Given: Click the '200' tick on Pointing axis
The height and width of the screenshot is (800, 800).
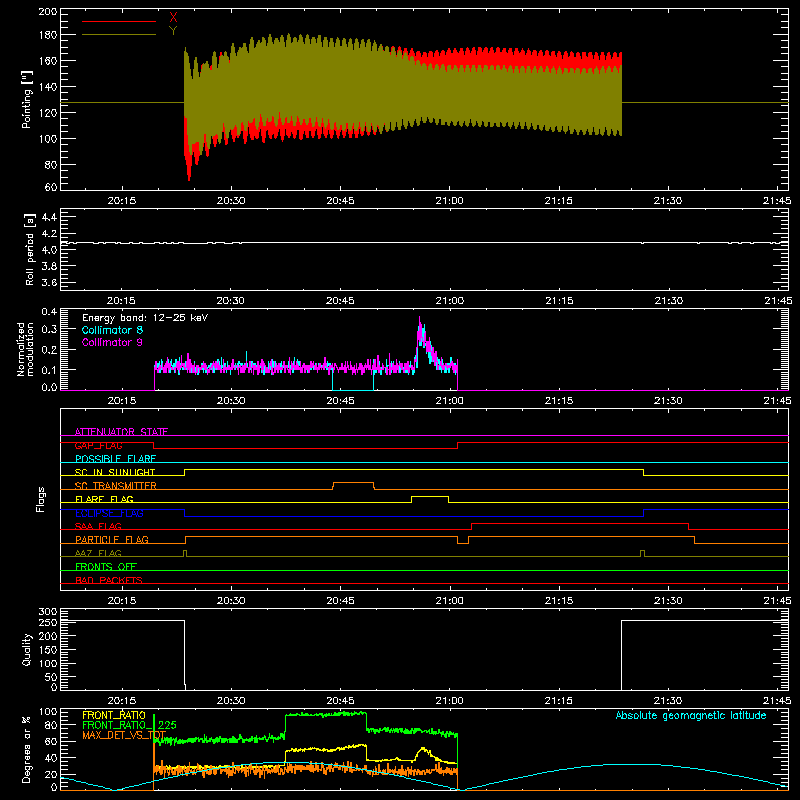Looking at the screenshot, I should 47,11.
